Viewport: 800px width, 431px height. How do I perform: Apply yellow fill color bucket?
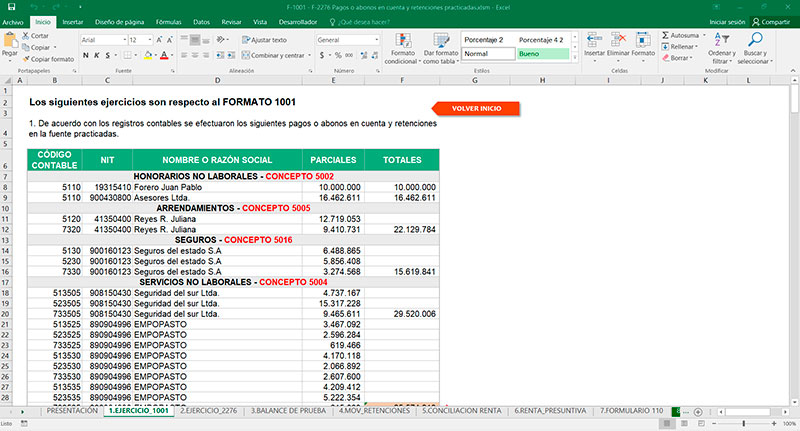[148, 55]
